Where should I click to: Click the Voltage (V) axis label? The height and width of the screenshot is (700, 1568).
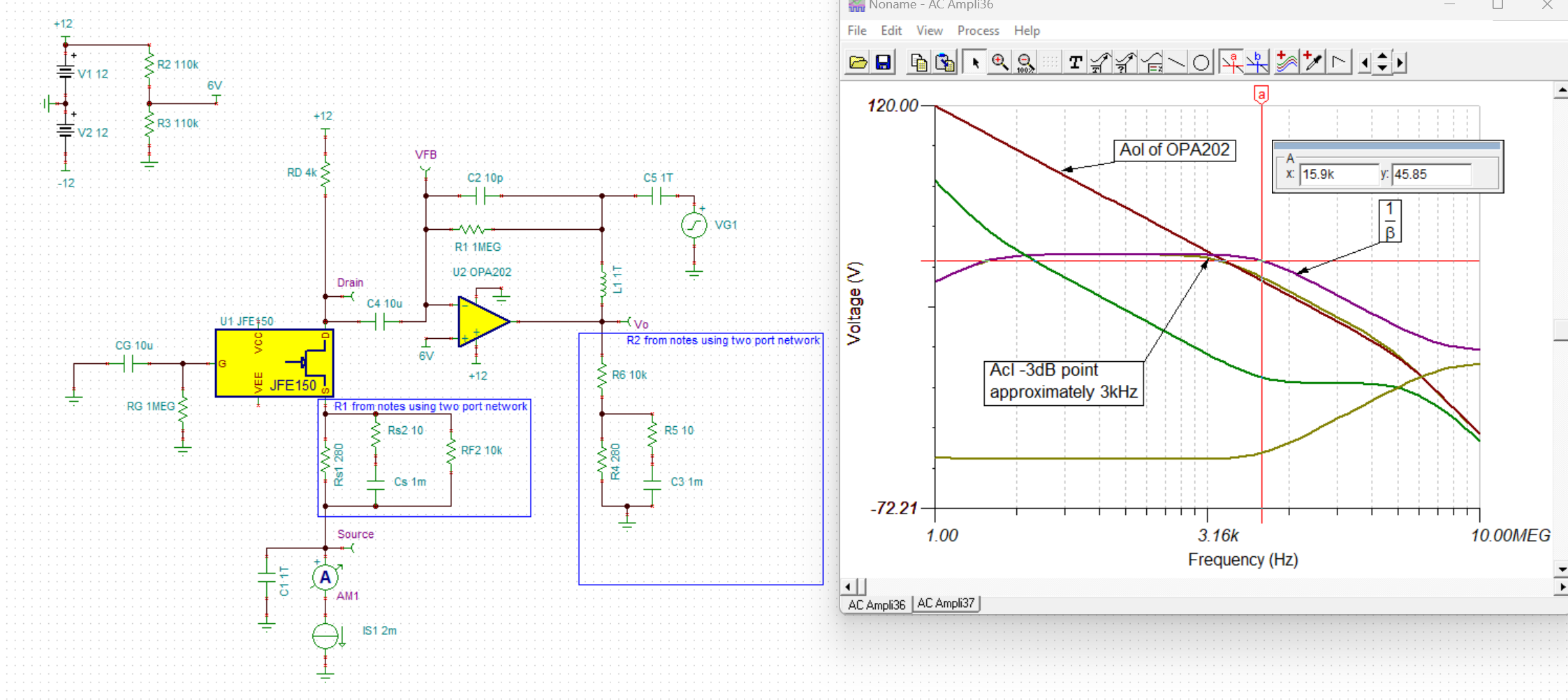pyautogui.click(x=854, y=304)
